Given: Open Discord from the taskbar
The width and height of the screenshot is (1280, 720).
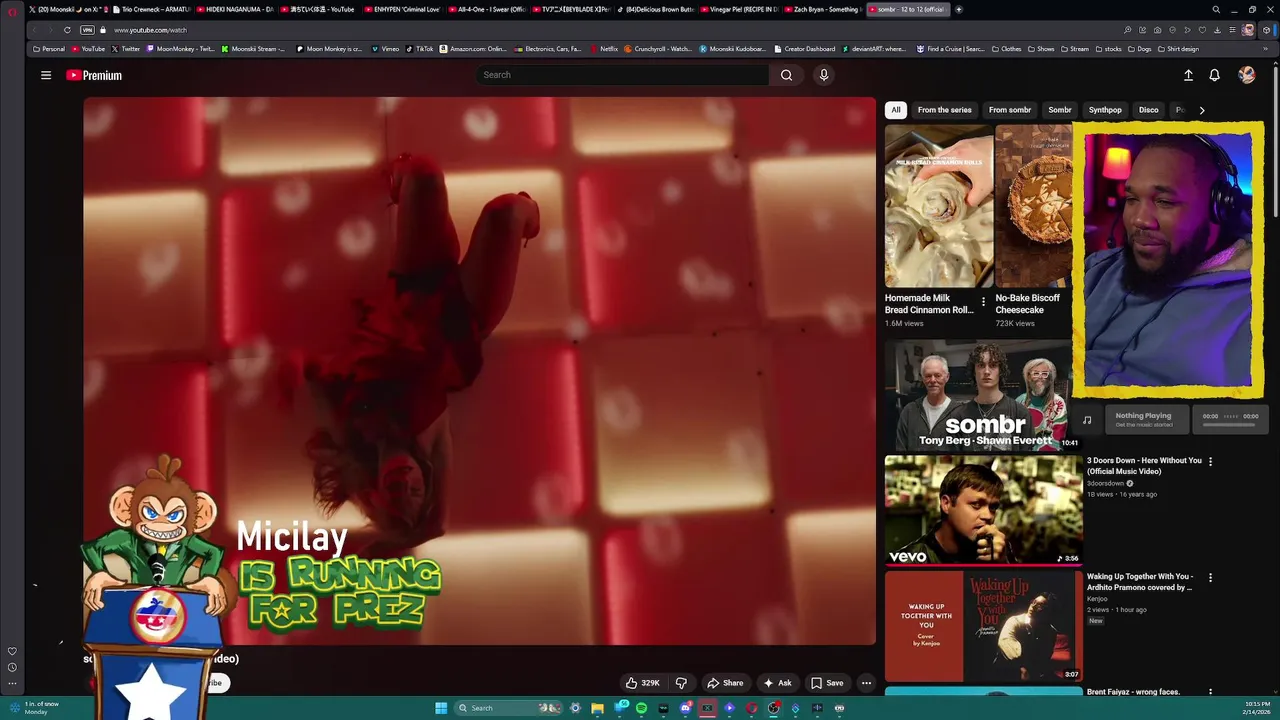Looking at the screenshot, I should point(685,708).
